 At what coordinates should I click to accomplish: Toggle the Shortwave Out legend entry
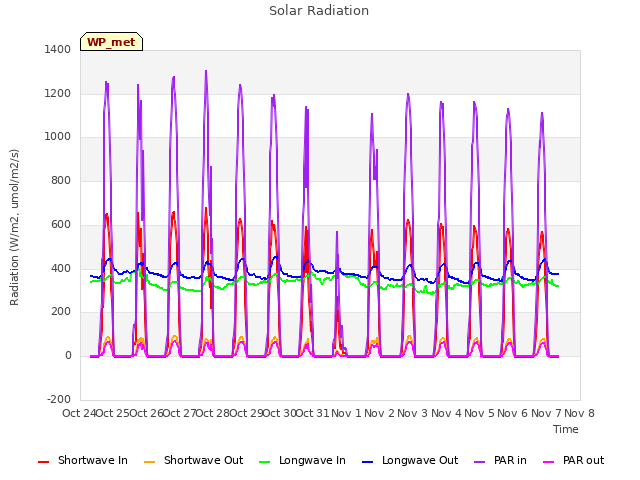click(193, 460)
